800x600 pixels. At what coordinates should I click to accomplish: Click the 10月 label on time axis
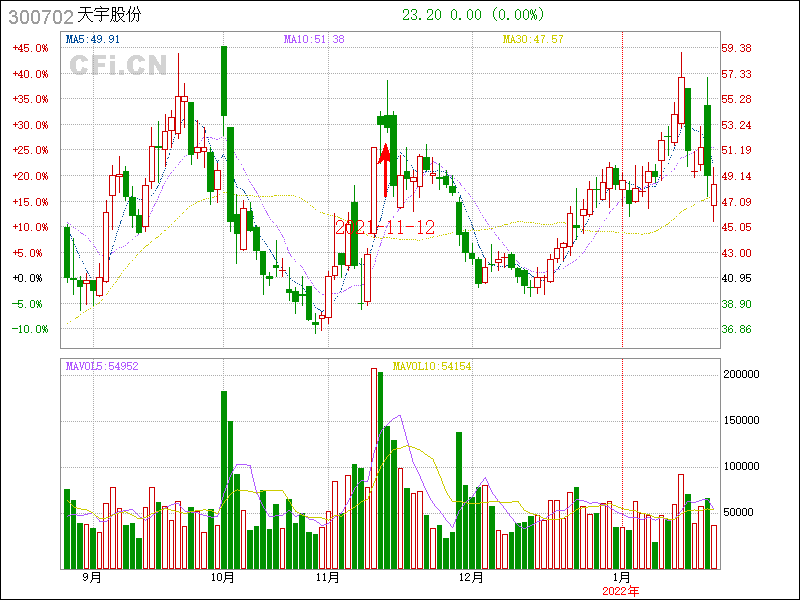coord(222,578)
